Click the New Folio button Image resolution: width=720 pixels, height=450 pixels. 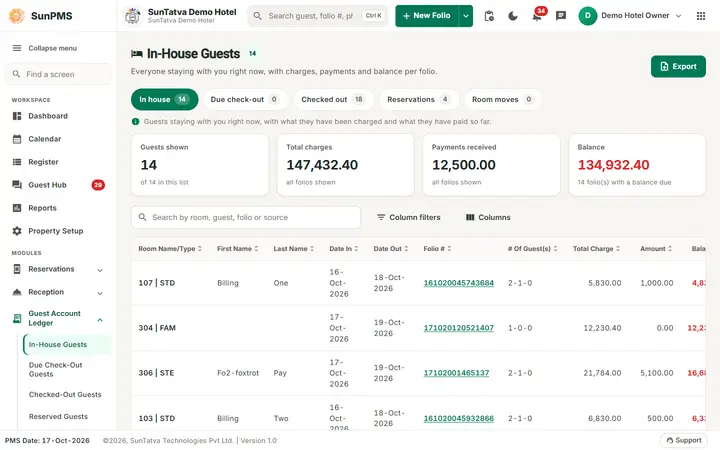click(x=427, y=16)
